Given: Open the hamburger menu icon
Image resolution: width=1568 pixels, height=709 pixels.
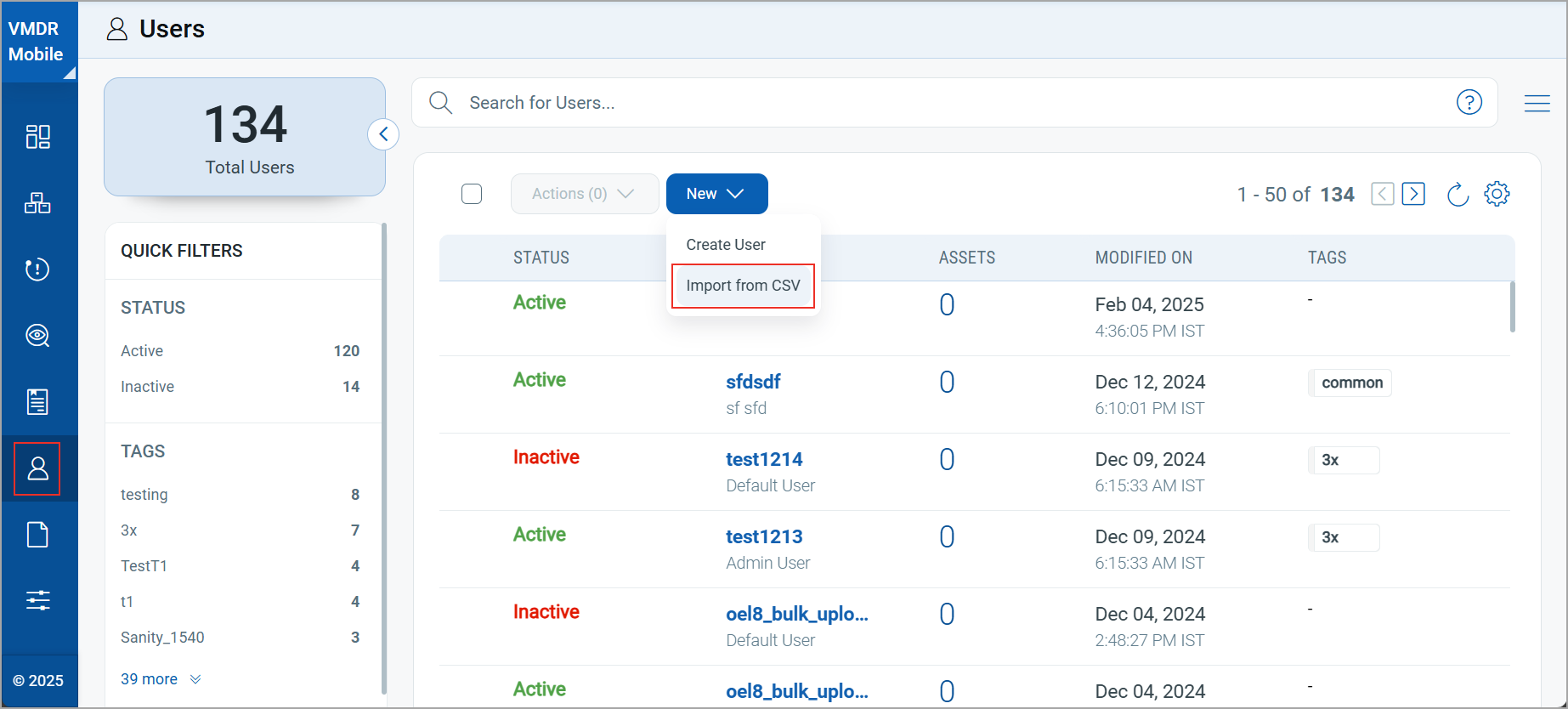Looking at the screenshot, I should pyautogui.click(x=1537, y=103).
